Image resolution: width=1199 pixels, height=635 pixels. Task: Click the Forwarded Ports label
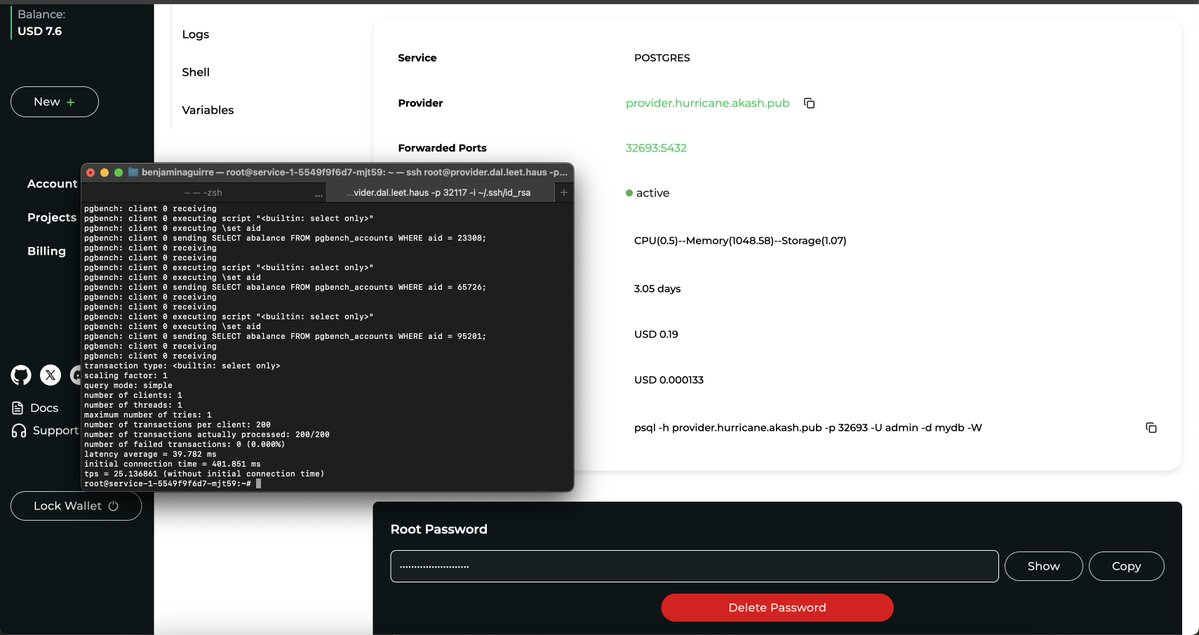(x=443, y=148)
